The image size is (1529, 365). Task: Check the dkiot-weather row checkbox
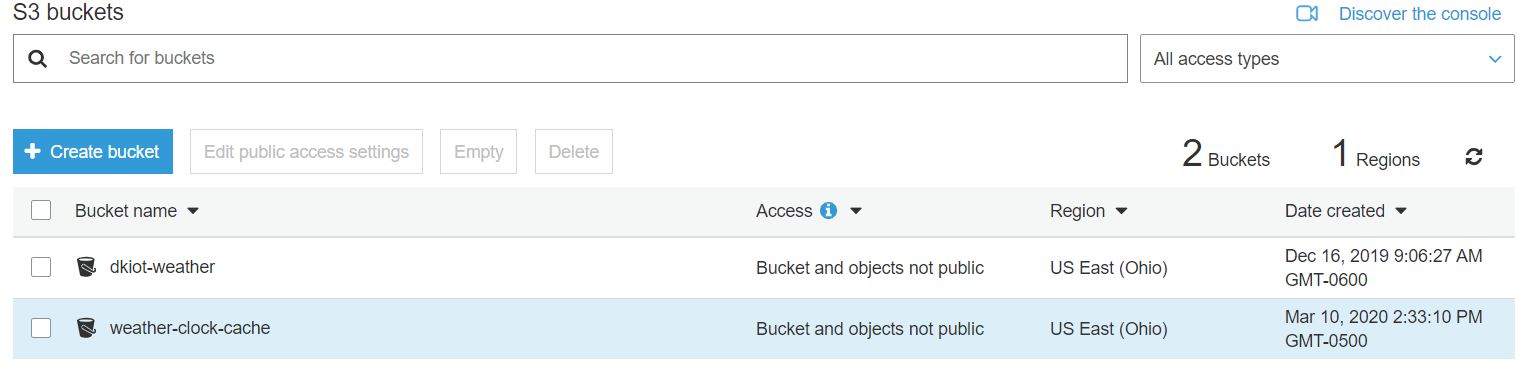coord(41,267)
